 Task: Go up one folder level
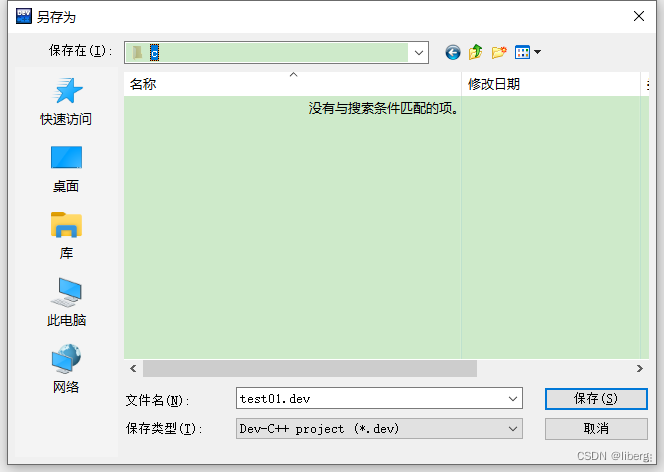click(x=476, y=52)
